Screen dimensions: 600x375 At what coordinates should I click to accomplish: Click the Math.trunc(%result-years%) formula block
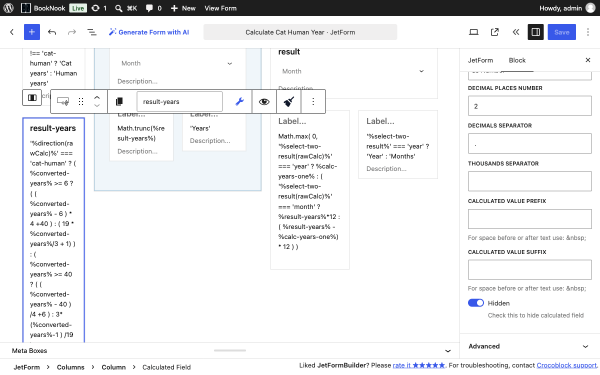click(x=141, y=133)
